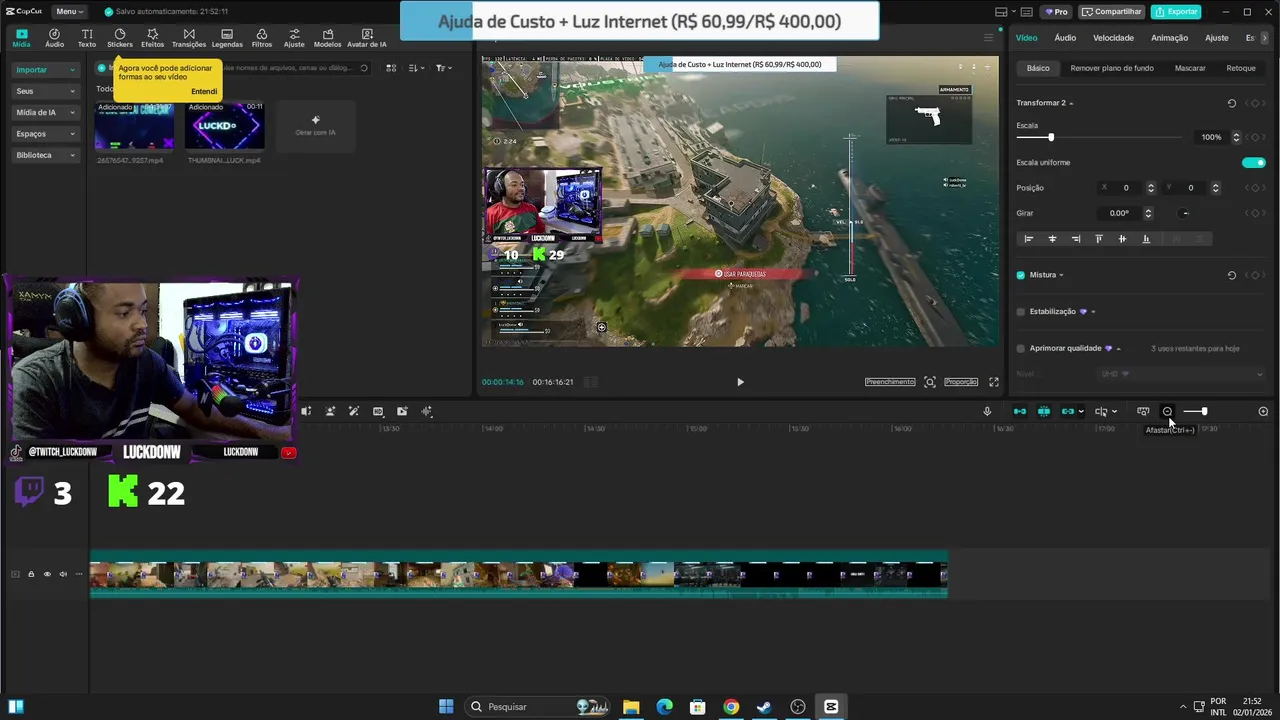Open the Transições panel
The image size is (1280, 720).
189,38
